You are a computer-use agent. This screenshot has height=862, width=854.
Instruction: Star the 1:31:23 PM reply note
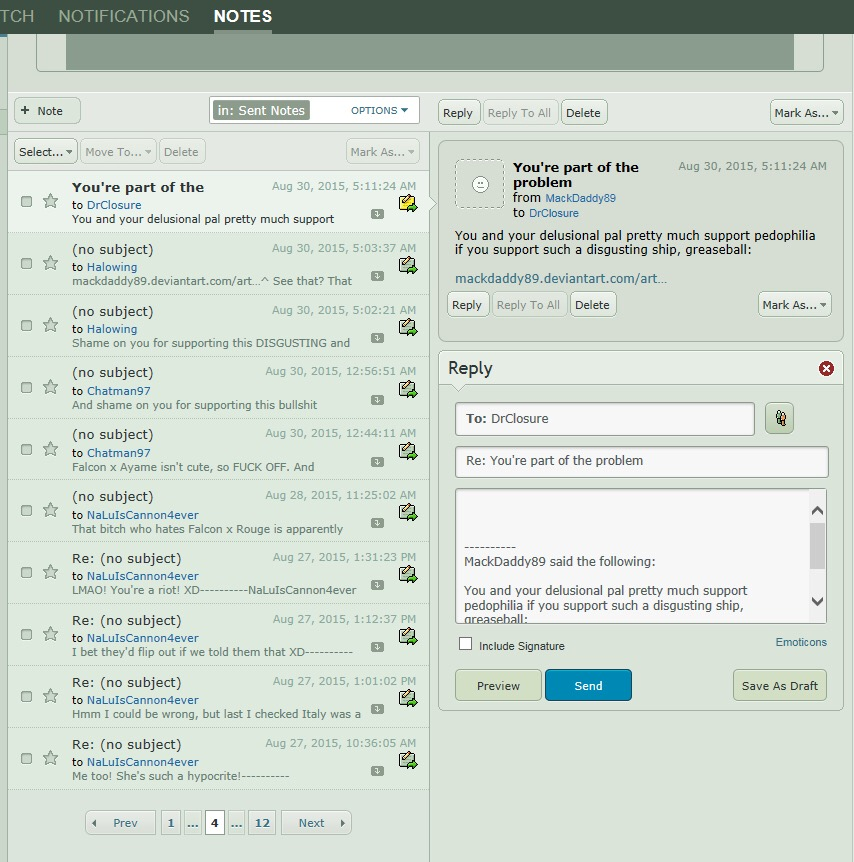[x=51, y=573]
